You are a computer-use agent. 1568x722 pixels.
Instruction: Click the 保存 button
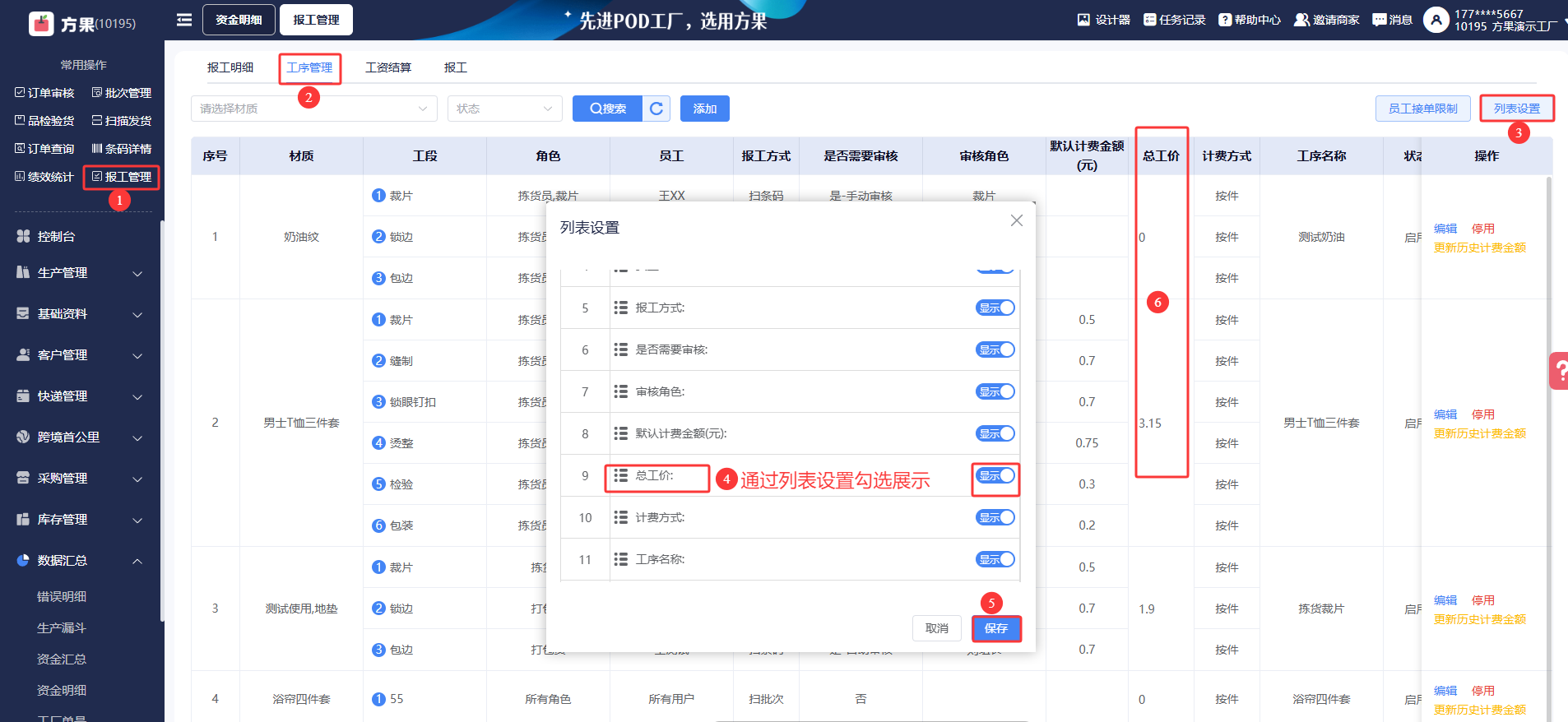(x=996, y=628)
